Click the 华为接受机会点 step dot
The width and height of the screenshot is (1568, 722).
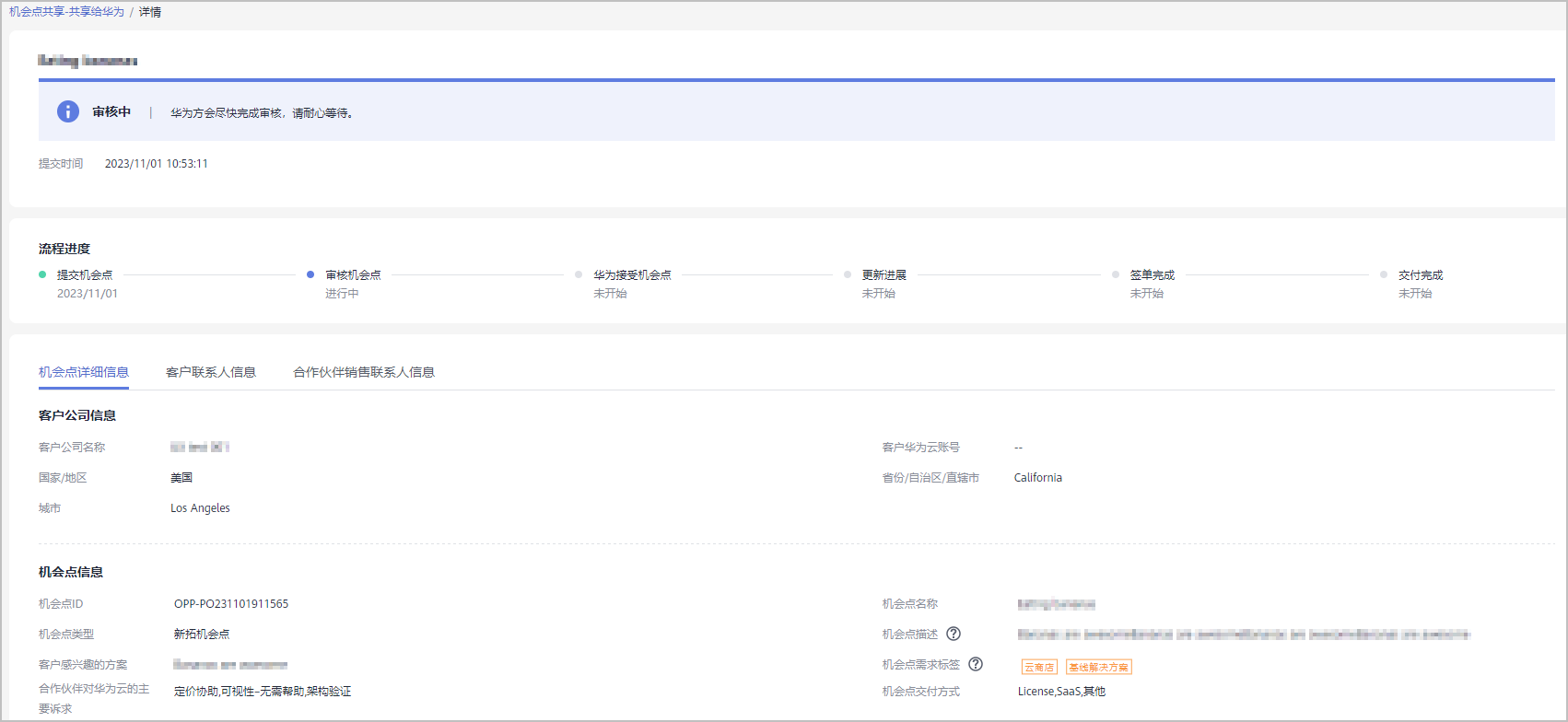tap(579, 274)
